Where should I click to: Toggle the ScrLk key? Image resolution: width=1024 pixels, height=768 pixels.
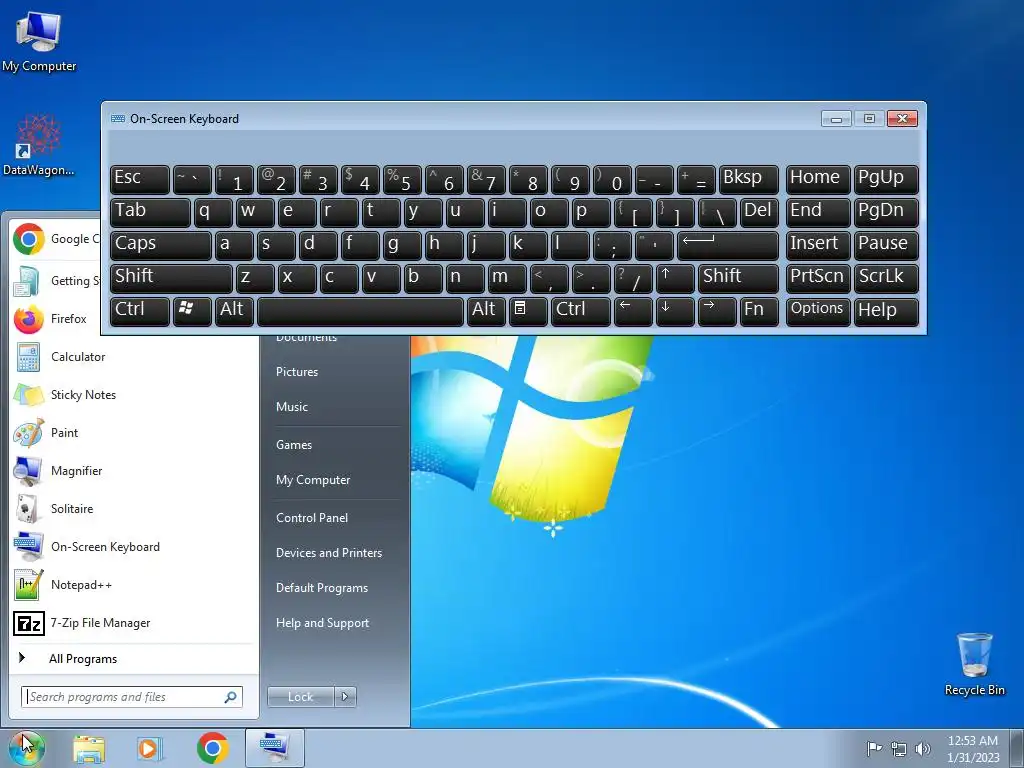[886, 278]
